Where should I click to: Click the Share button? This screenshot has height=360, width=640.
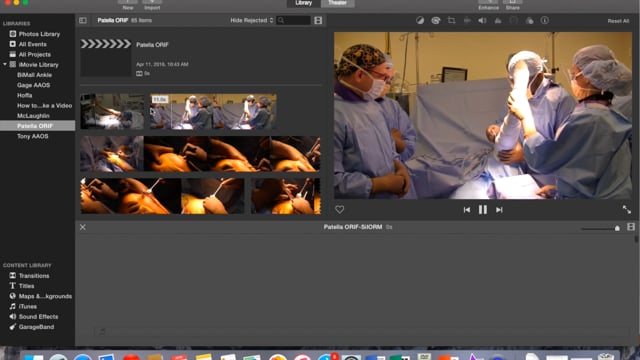tap(513, 5)
